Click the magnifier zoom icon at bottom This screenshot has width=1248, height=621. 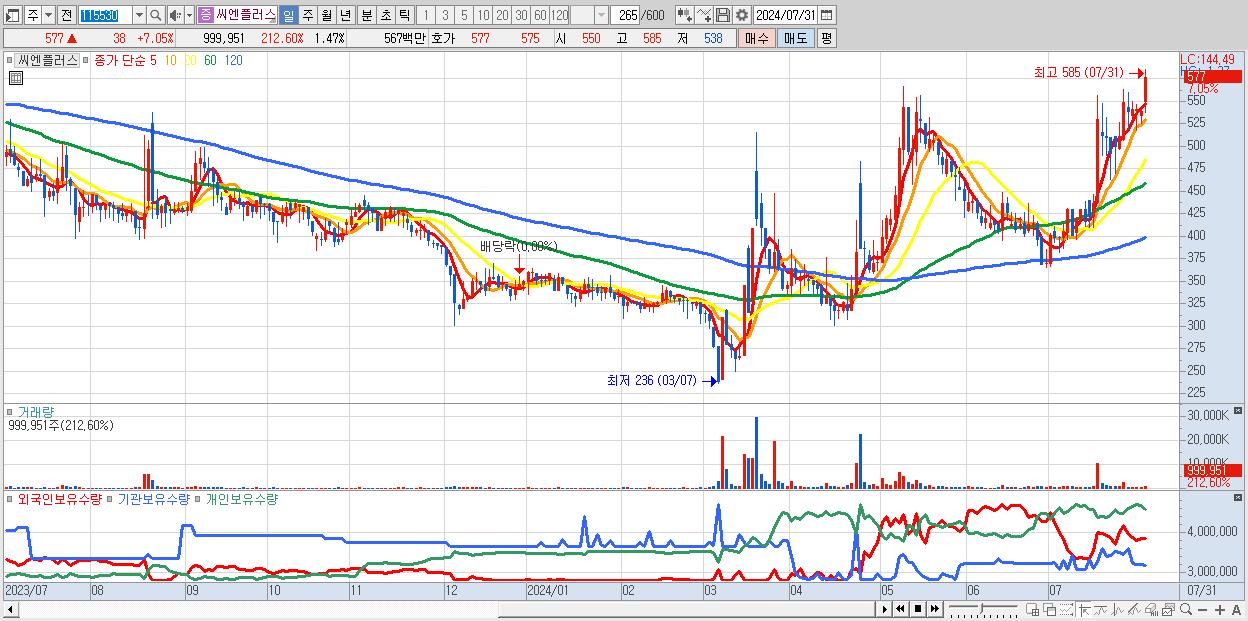click(x=1186, y=609)
